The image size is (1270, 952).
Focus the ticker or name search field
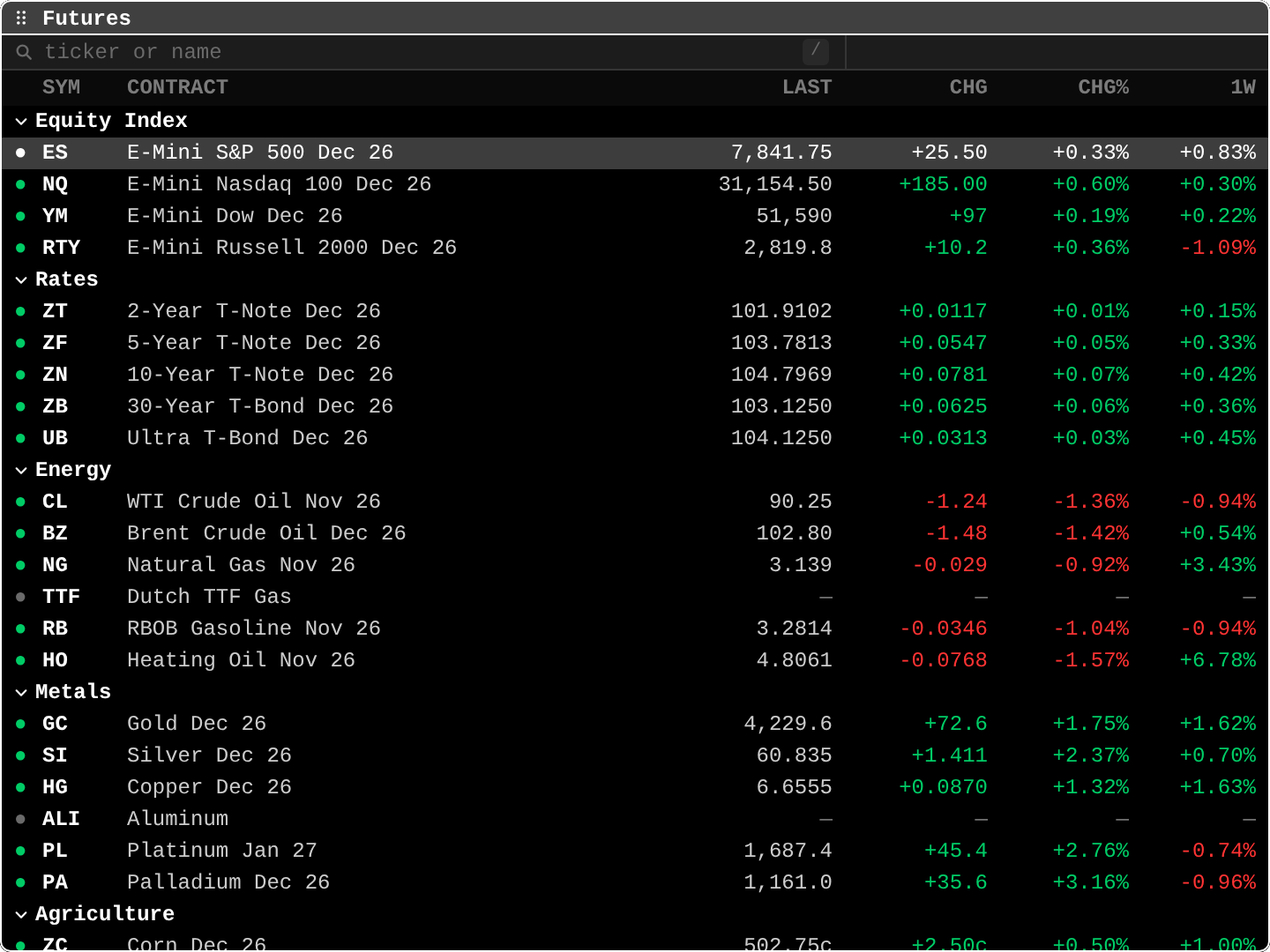[x=423, y=52]
